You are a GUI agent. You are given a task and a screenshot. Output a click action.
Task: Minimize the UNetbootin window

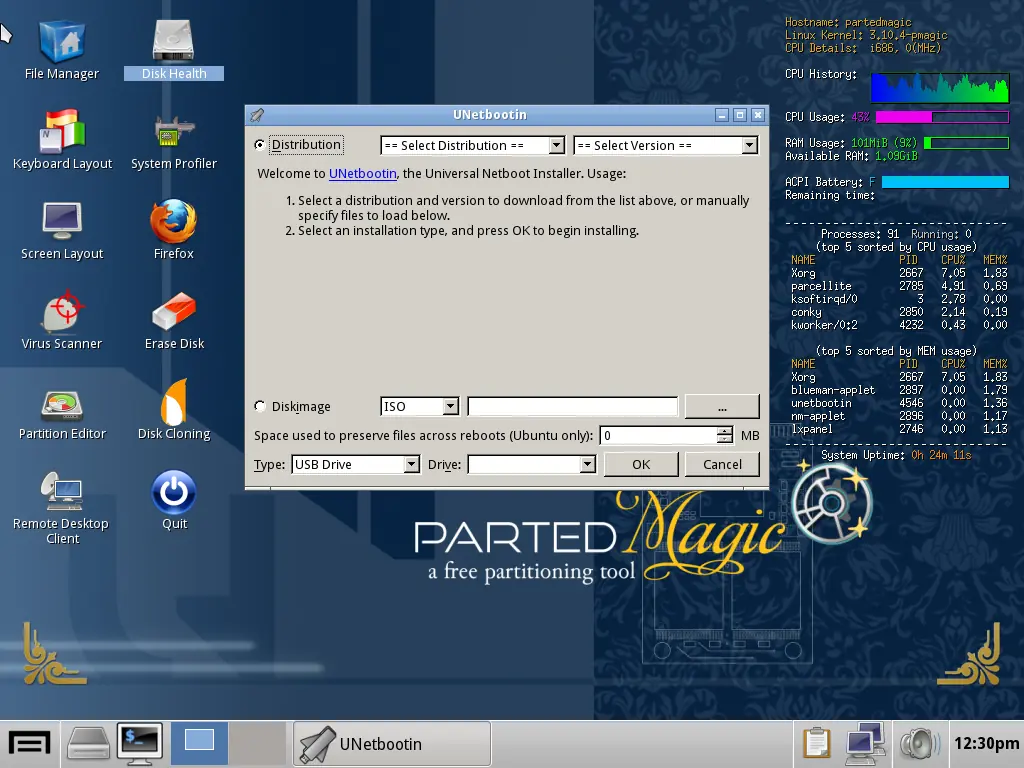[722, 116]
